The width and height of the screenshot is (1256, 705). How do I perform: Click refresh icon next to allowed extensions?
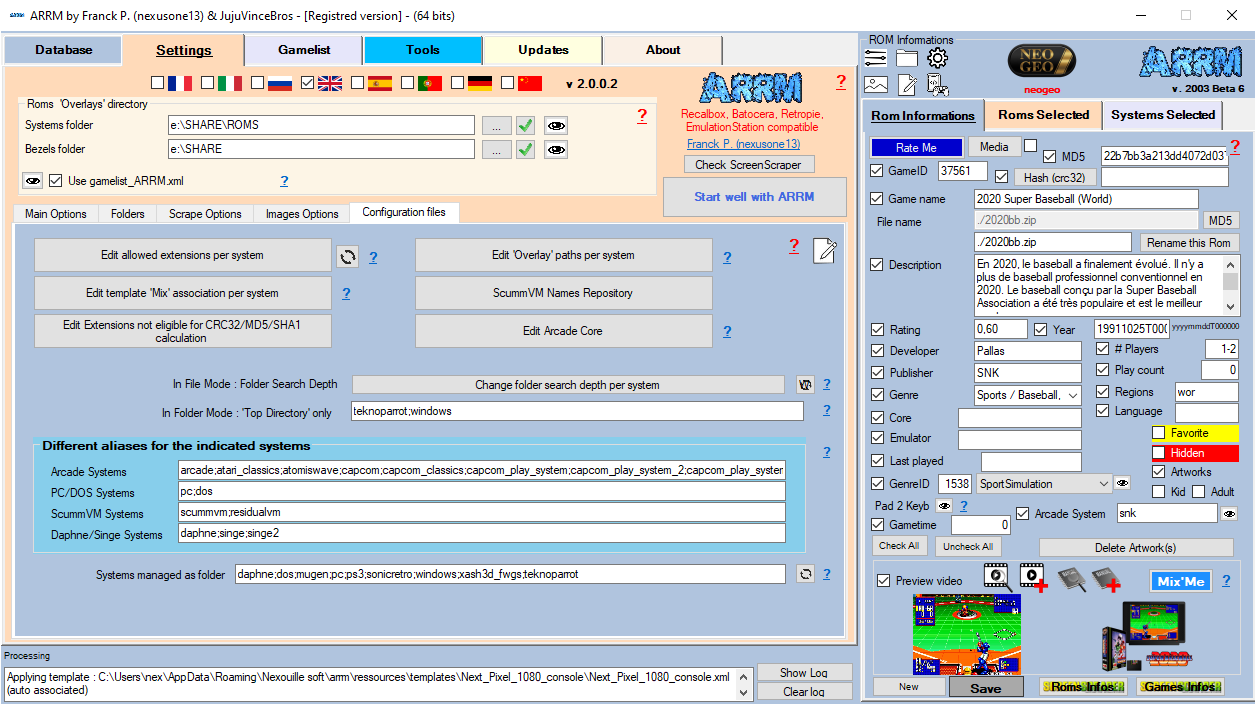pyautogui.click(x=347, y=256)
